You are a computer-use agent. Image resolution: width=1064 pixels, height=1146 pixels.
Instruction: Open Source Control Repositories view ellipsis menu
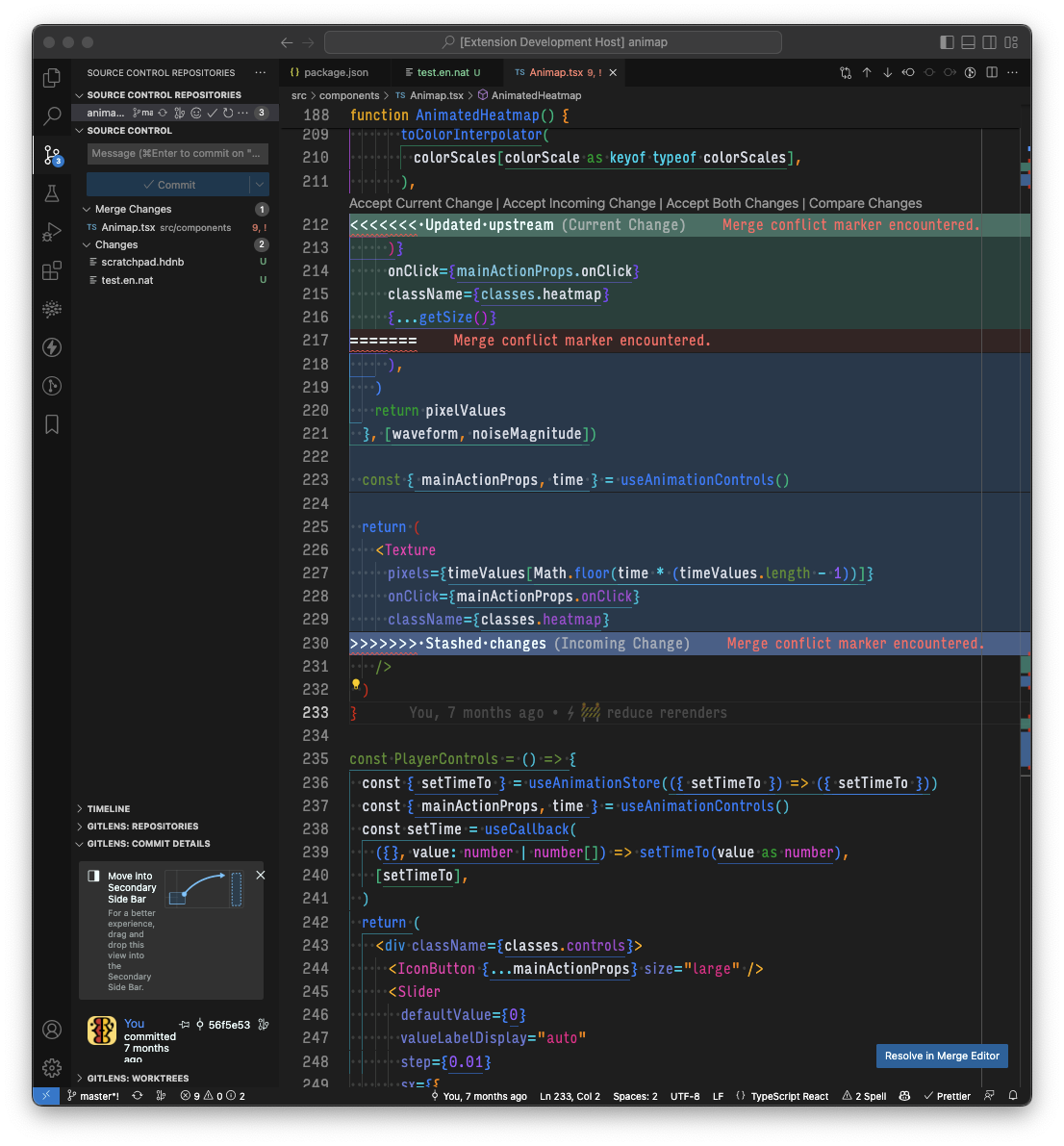coord(260,72)
